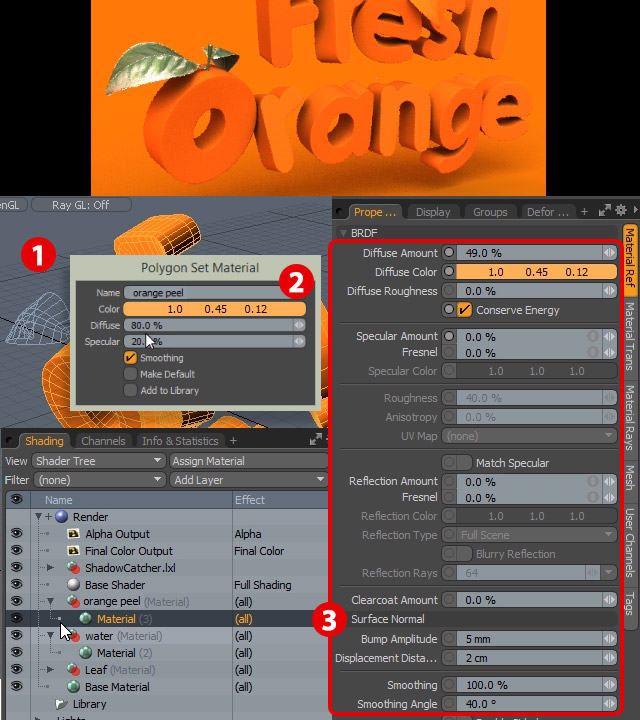Enable Make Default checkbox
Viewport: 640px width, 720px height.
coord(130,374)
